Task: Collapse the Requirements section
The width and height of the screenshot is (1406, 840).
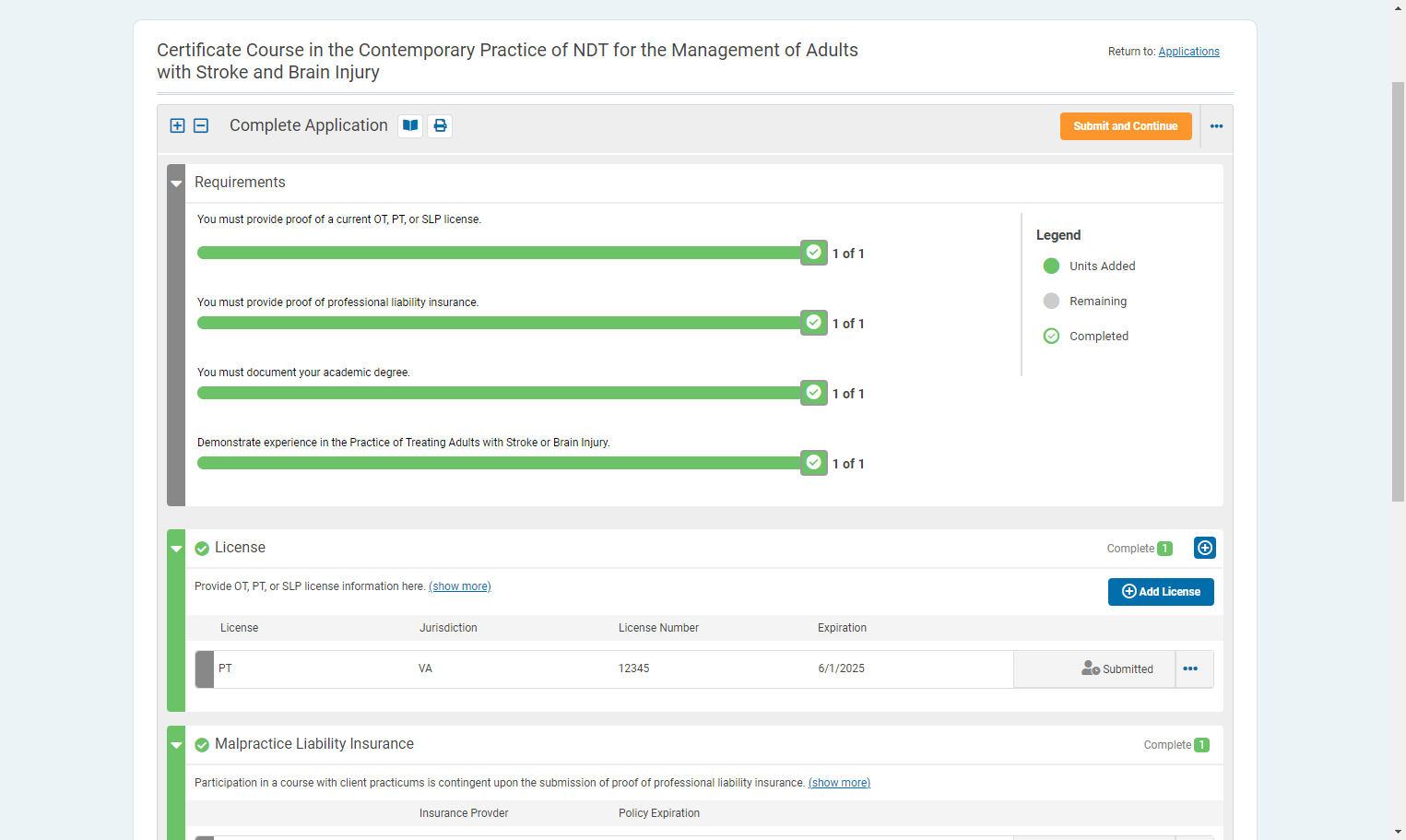Action: [x=176, y=183]
